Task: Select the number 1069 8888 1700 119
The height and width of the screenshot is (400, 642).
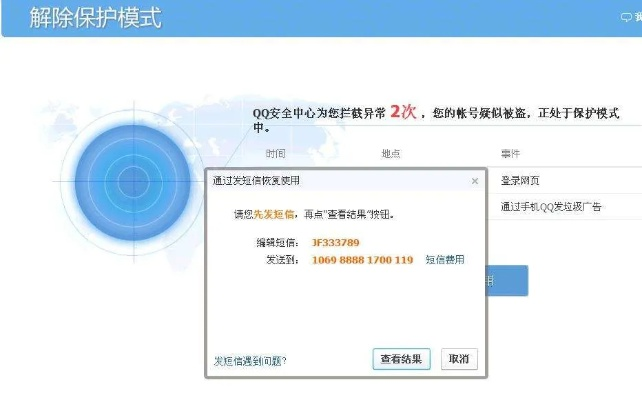Action: pos(362,260)
